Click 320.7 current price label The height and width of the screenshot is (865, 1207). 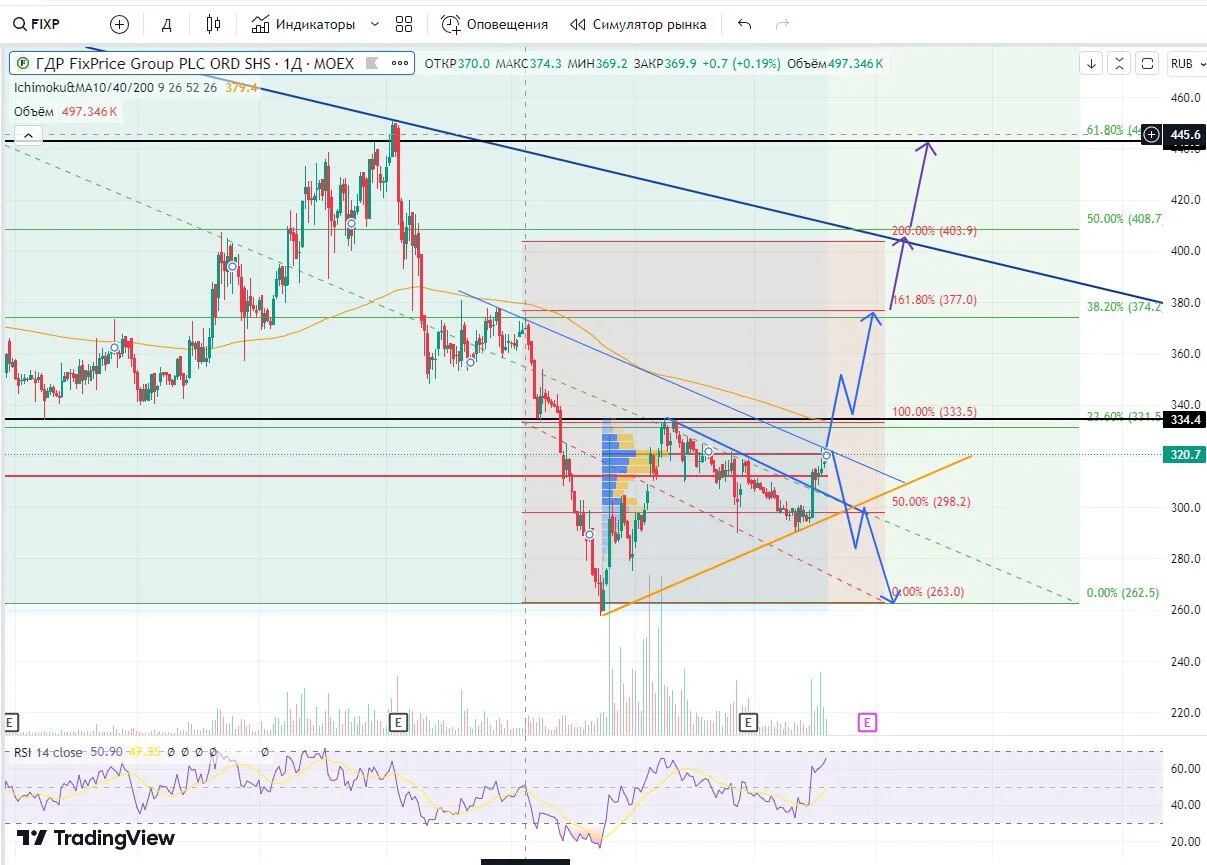point(1184,453)
